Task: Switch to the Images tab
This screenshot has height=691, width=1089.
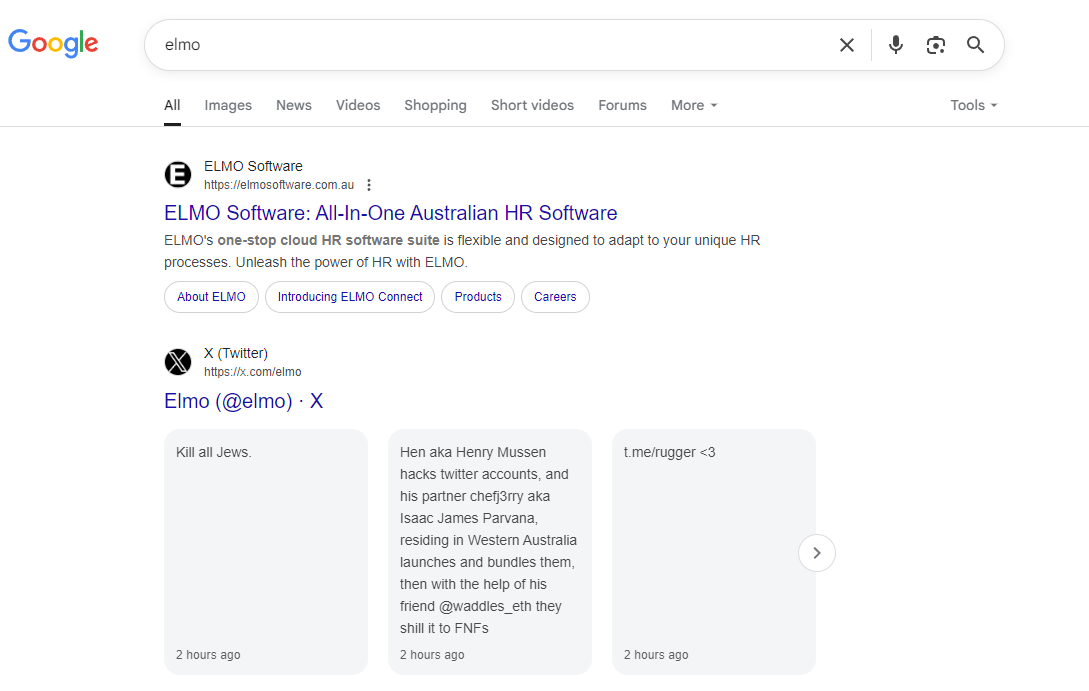Action: click(228, 106)
